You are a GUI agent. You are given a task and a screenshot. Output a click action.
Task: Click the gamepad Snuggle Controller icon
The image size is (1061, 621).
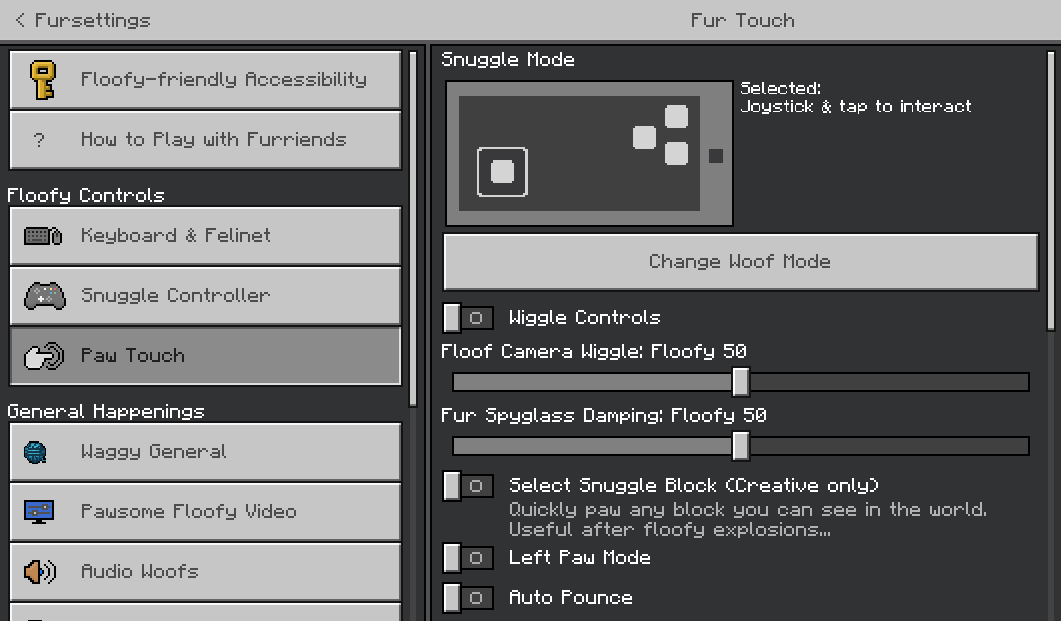[44, 296]
